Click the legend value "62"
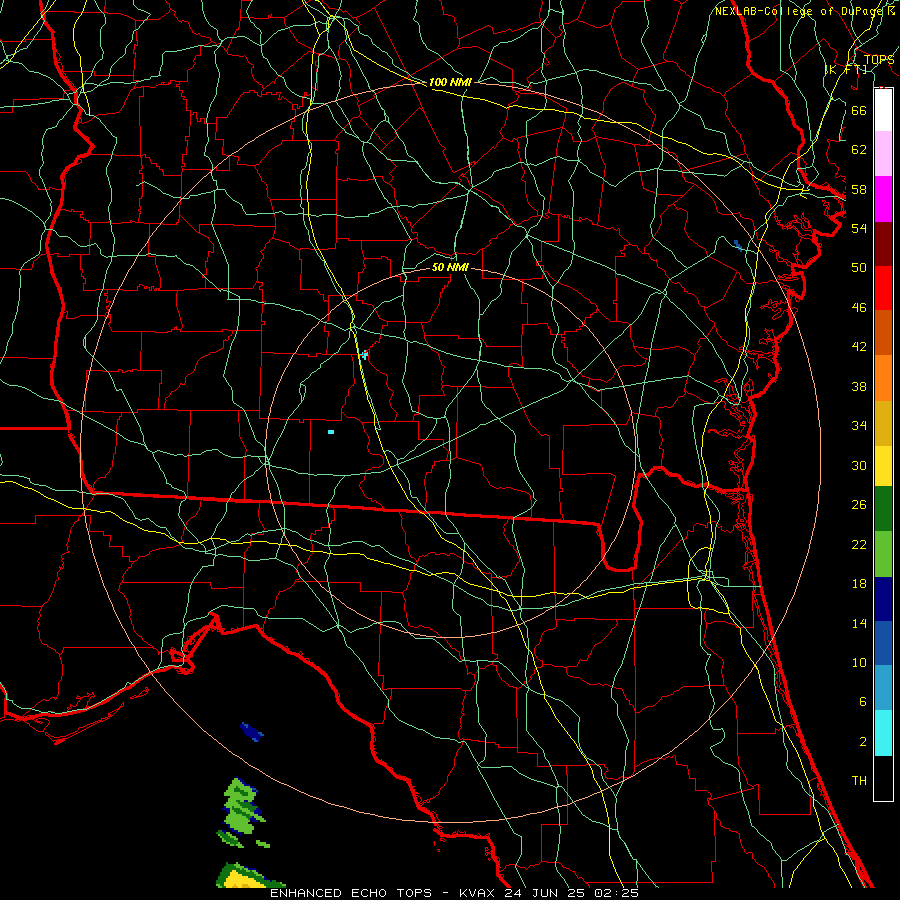900x900 pixels. [859, 150]
